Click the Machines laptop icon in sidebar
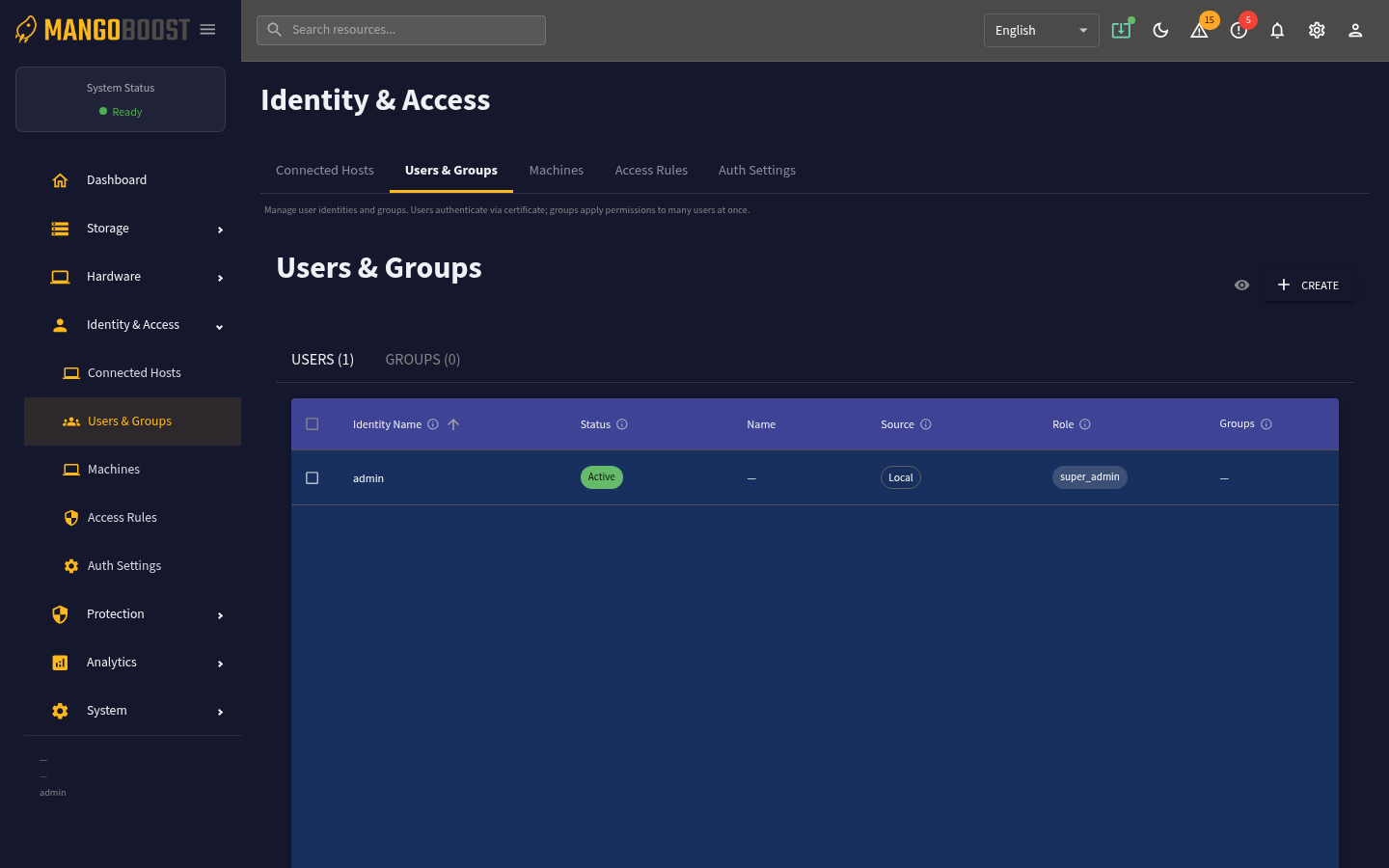 (71, 470)
